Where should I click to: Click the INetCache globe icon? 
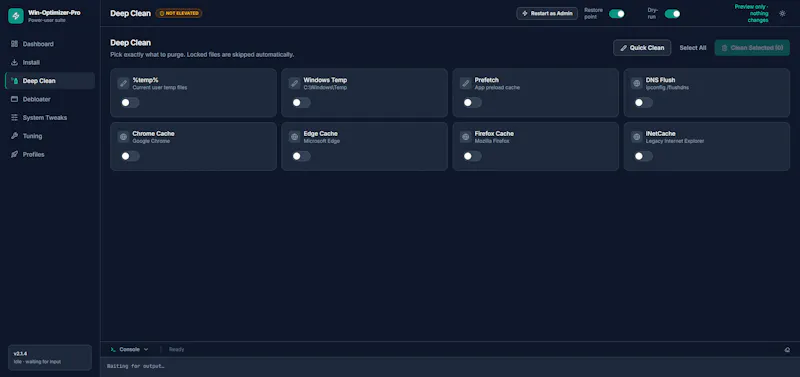(636, 137)
